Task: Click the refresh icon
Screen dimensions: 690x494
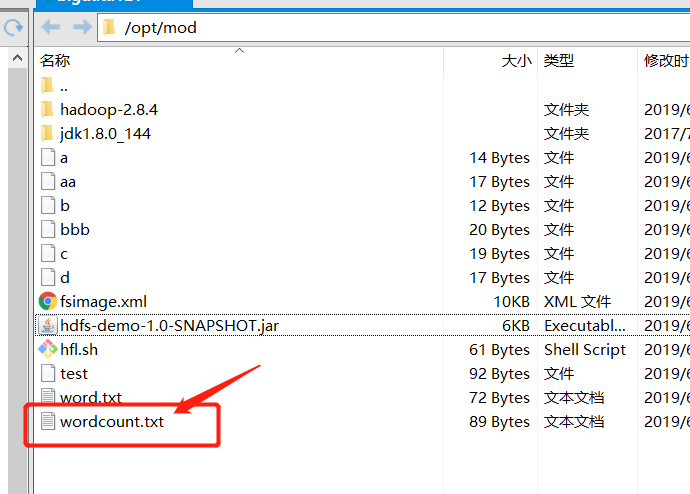Action: point(13,27)
